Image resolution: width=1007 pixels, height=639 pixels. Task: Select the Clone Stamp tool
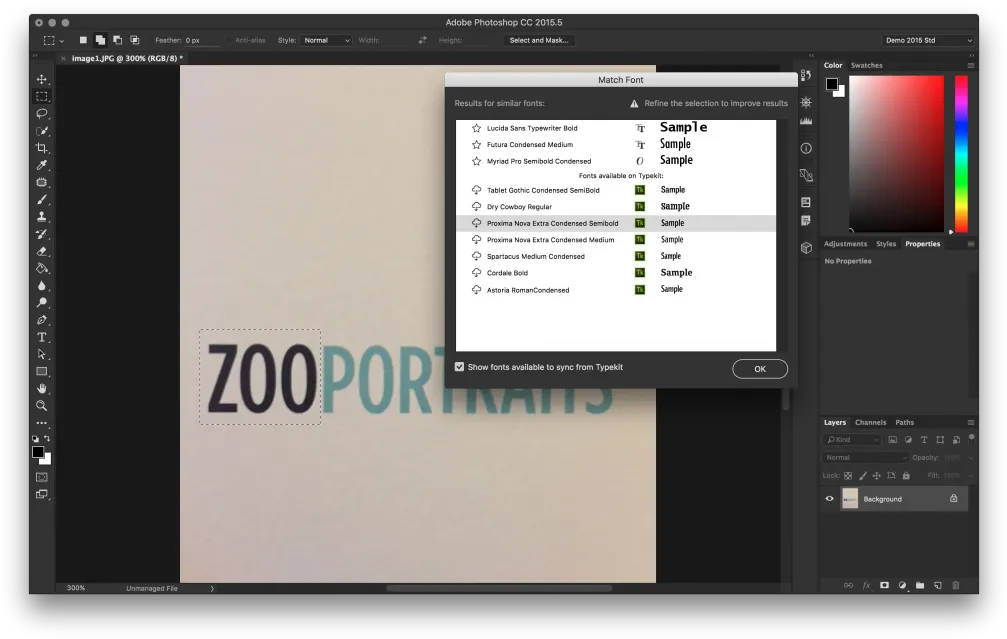42,216
